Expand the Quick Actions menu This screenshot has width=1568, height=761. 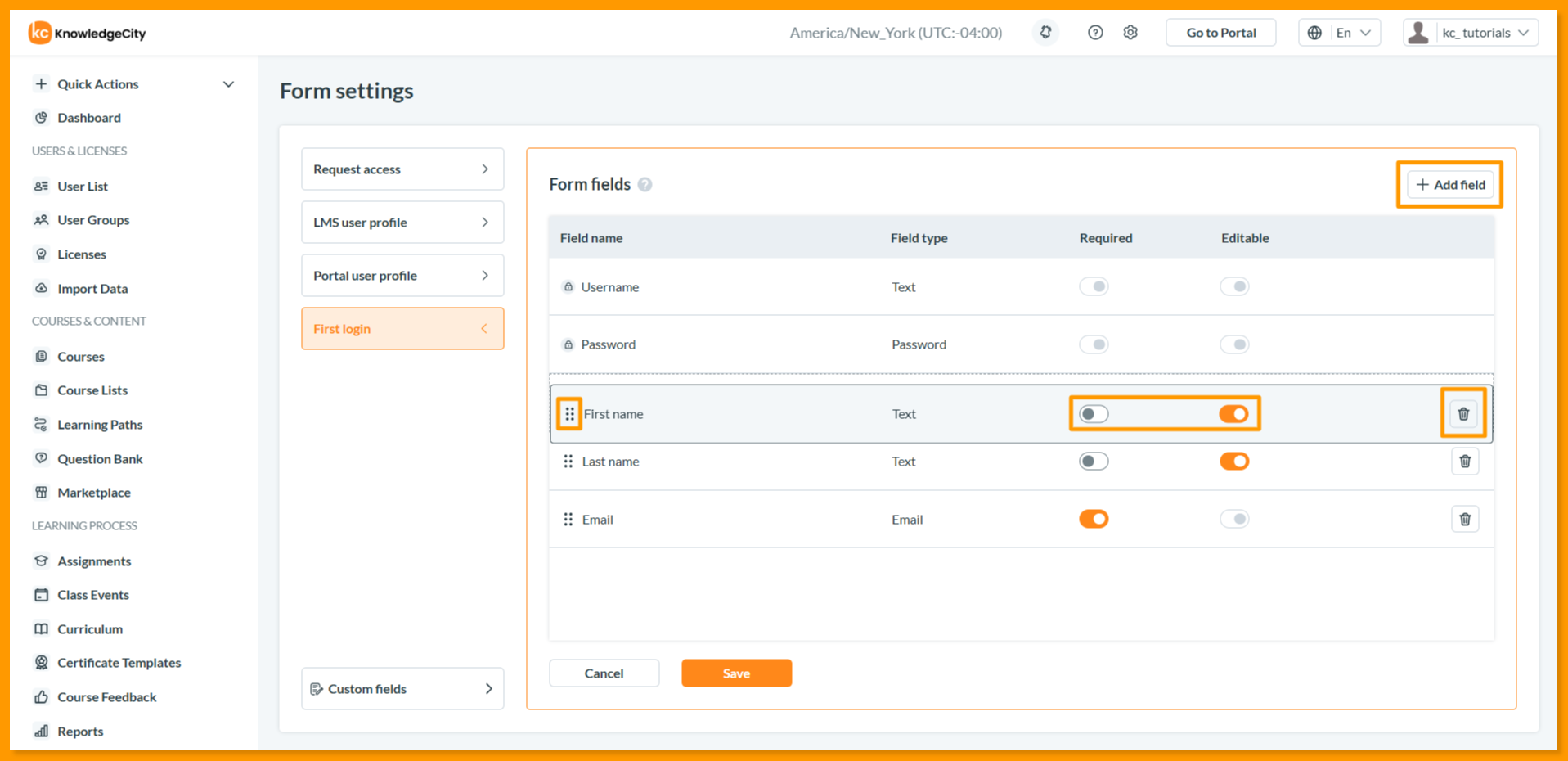tap(134, 84)
